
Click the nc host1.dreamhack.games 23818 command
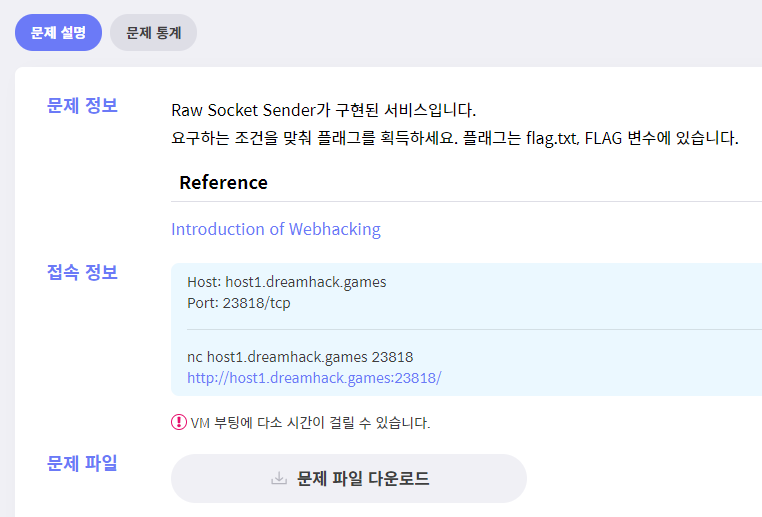pyautogui.click(x=300, y=357)
